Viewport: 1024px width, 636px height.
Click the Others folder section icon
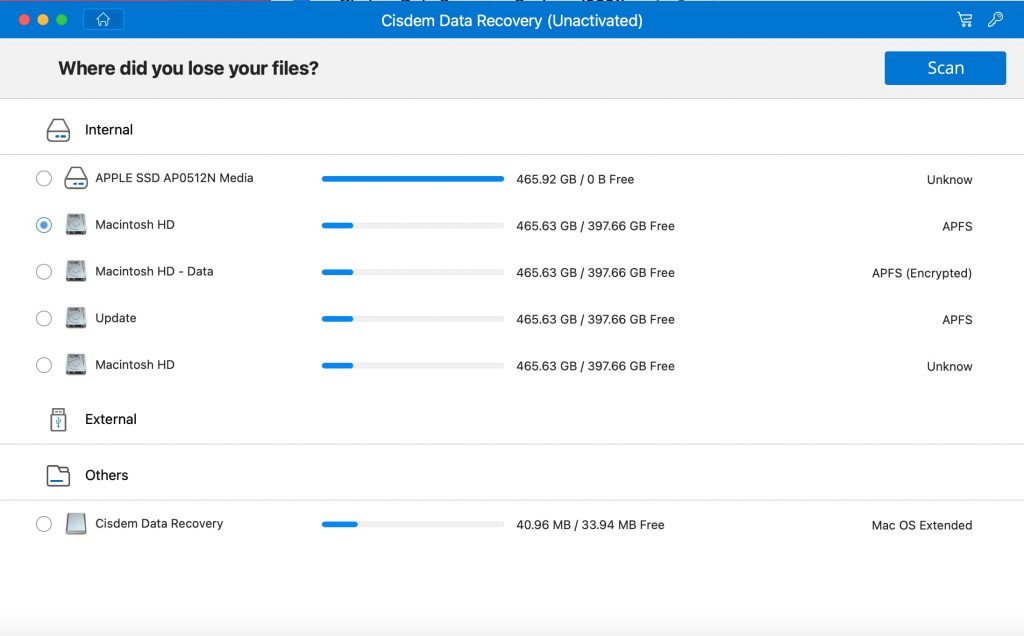pyautogui.click(x=58, y=475)
